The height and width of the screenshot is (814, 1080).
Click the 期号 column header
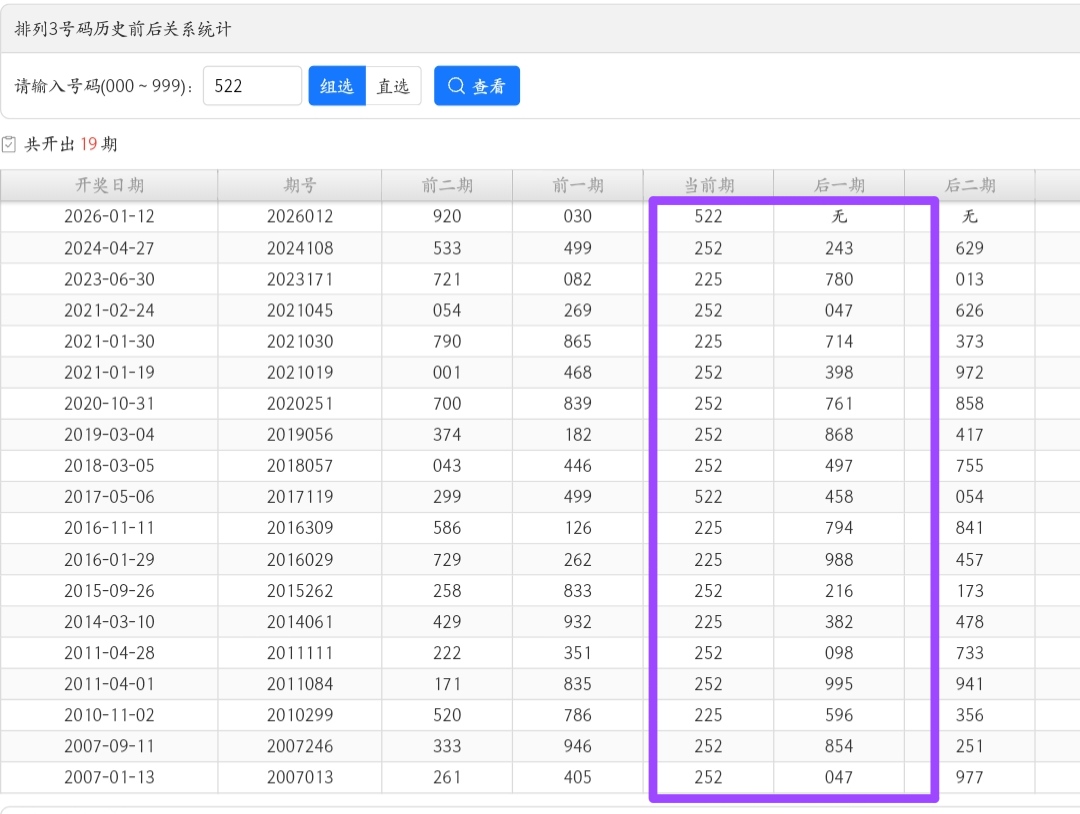[x=300, y=185]
